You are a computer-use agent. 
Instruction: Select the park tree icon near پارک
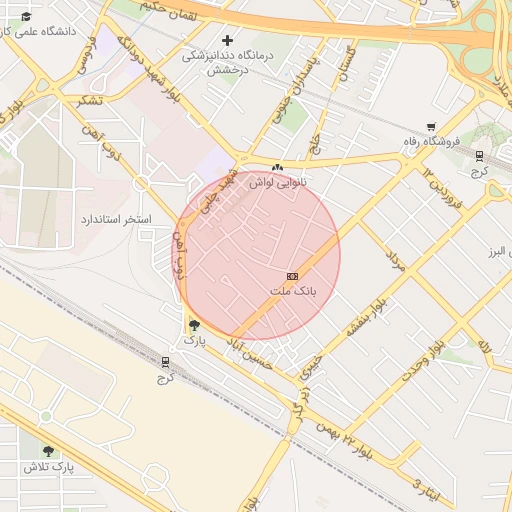click(x=194, y=325)
